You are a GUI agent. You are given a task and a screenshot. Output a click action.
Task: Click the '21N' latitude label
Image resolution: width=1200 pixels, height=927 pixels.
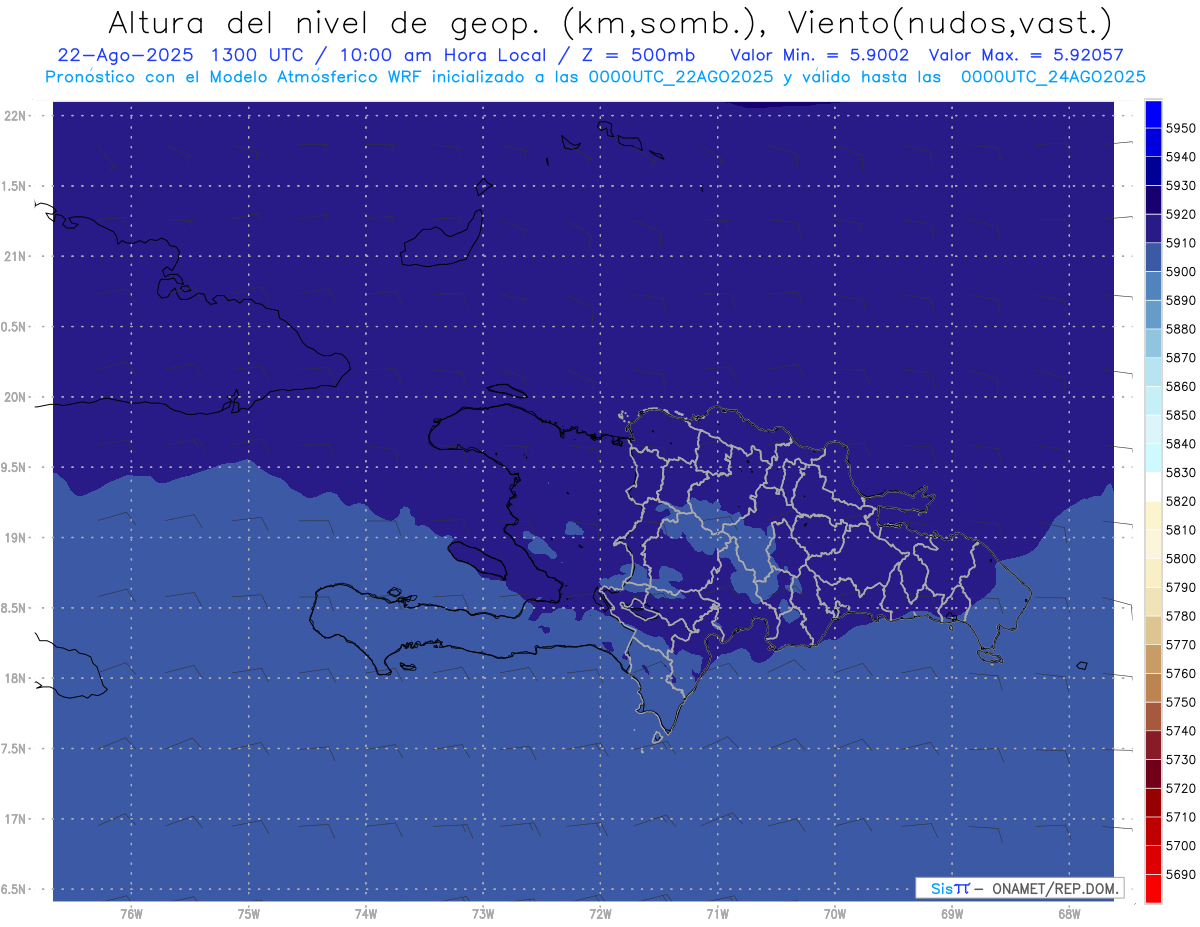coord(17,257)
